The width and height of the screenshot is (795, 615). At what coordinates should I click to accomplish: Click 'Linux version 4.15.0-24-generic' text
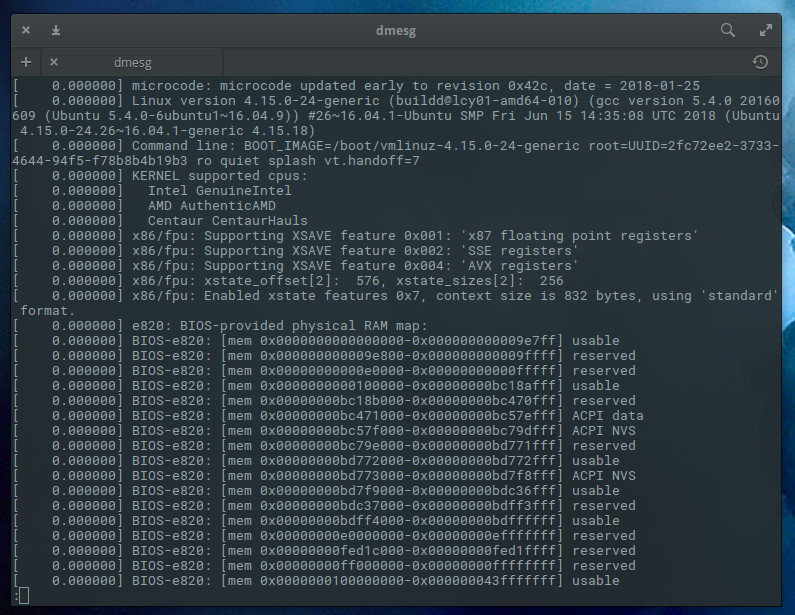256,101
